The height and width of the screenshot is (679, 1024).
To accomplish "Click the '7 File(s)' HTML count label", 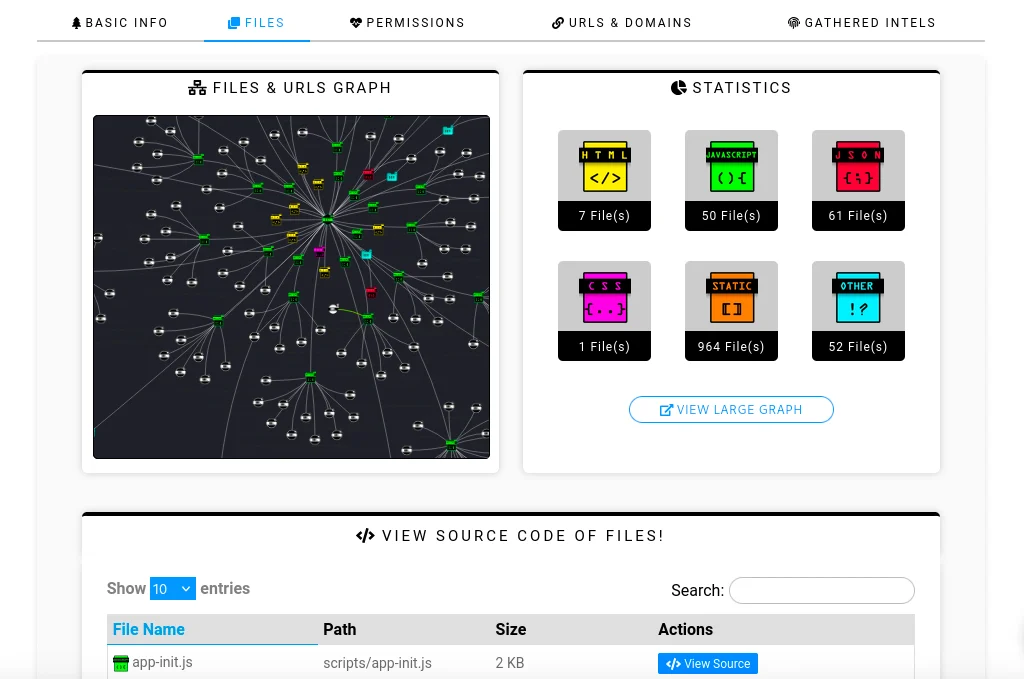I will 604,215.
